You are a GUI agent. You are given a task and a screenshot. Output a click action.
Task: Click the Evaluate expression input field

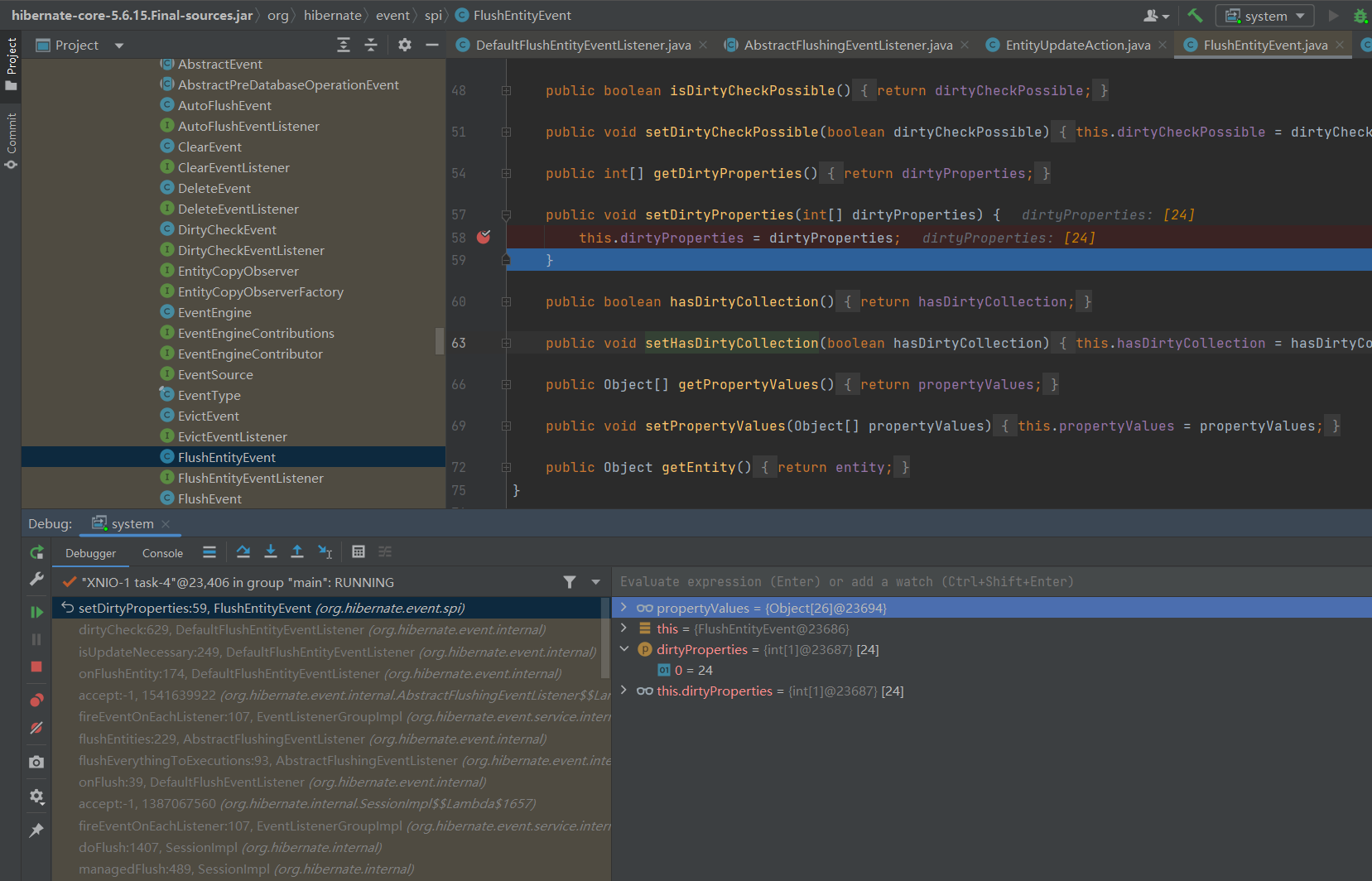pyautogui.click(x=991, y=581)
